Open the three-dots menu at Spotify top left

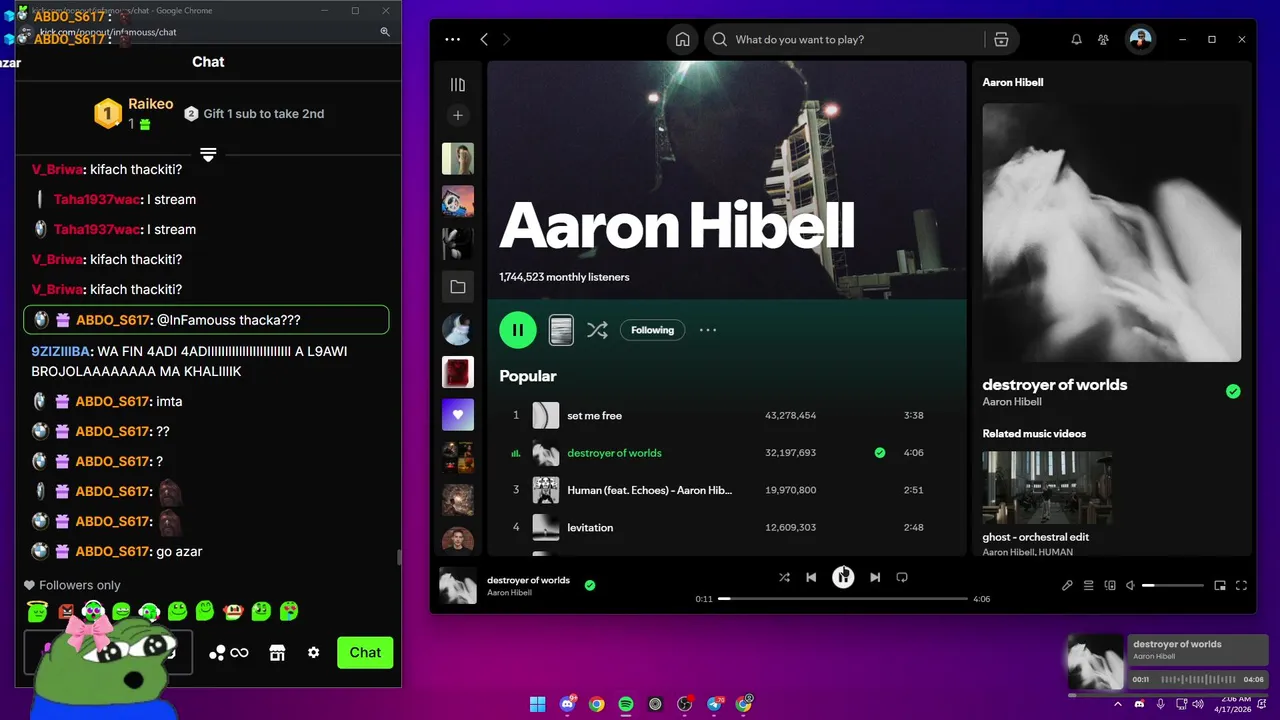tap(453, 40)
